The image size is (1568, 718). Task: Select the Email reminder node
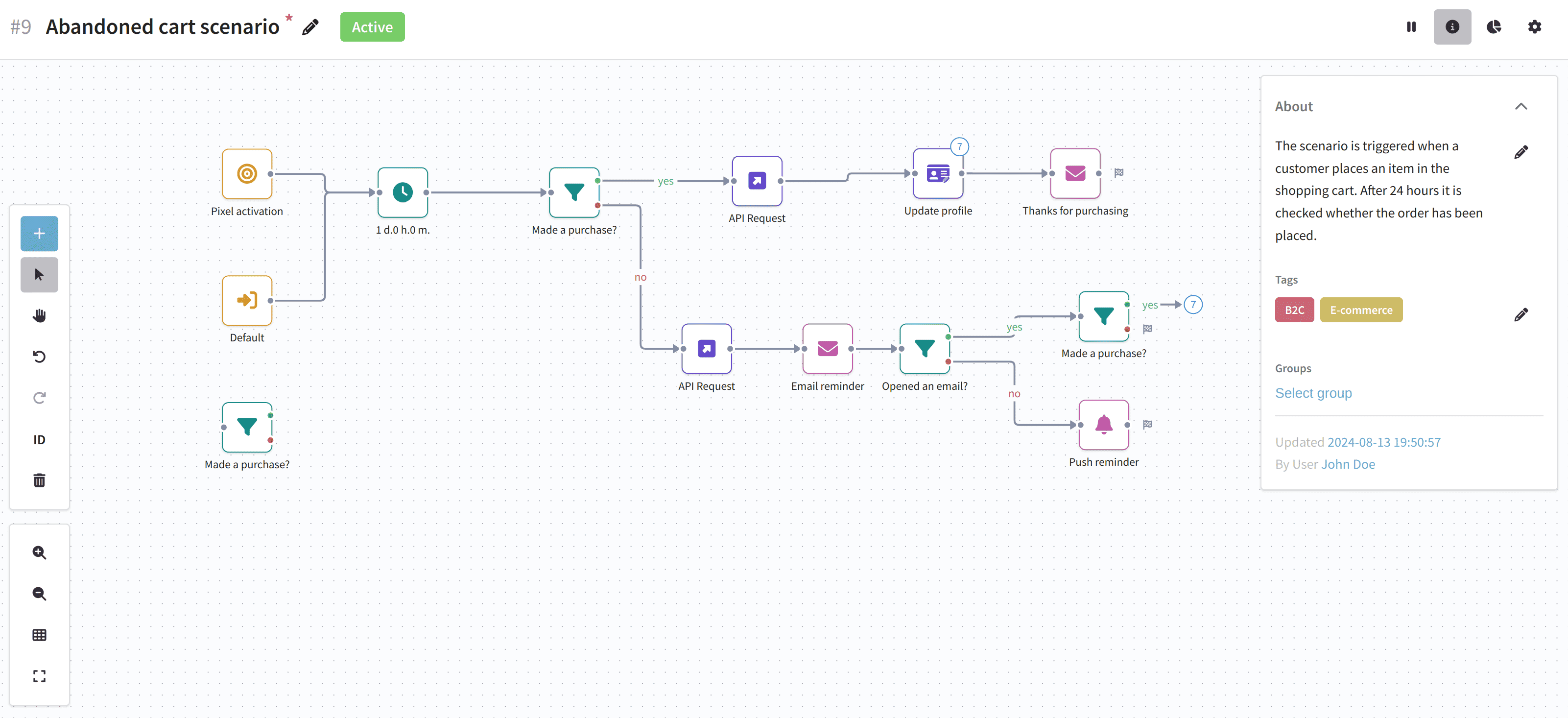(827, 348)
